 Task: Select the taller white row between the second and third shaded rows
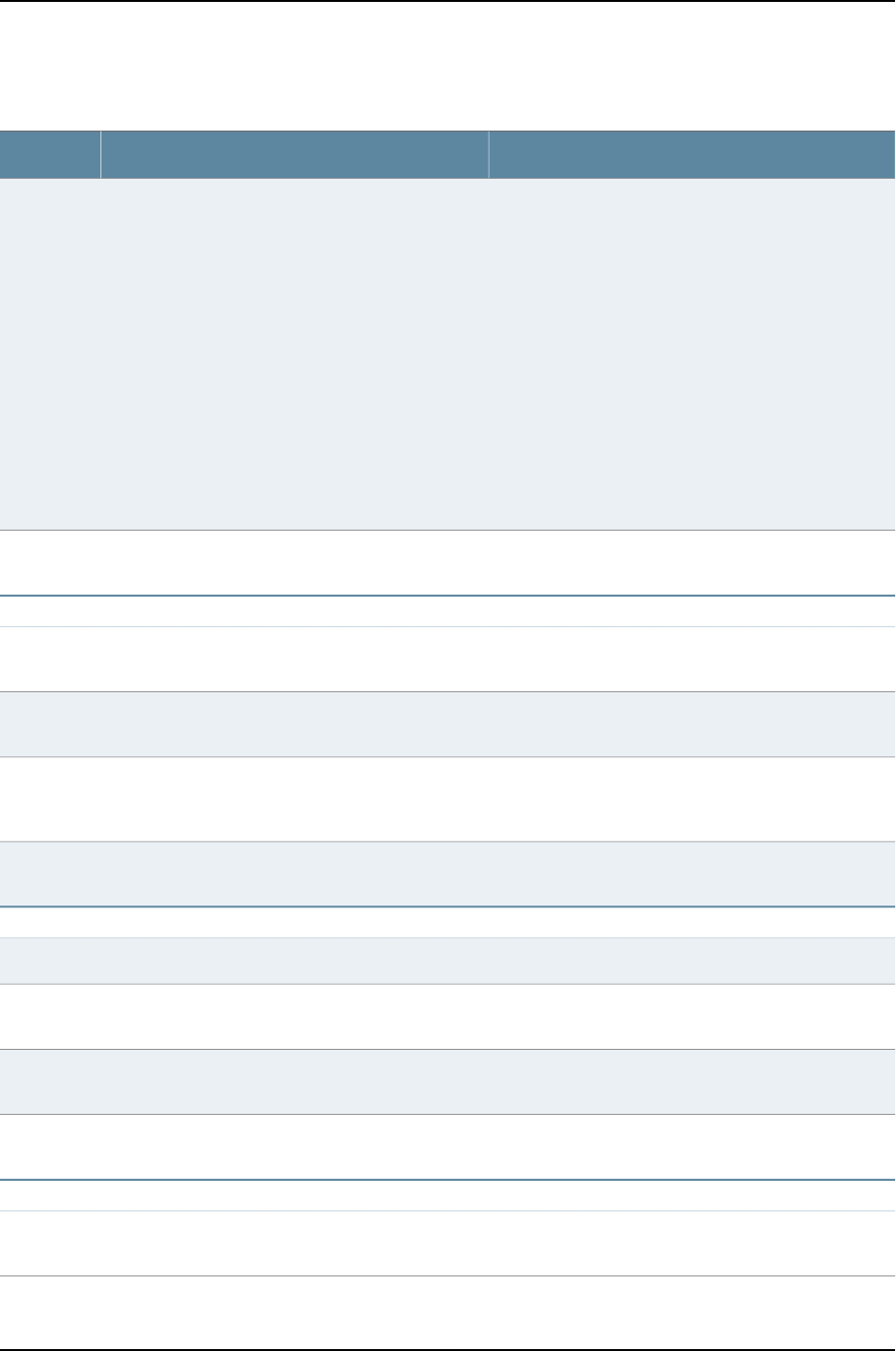[448, 799]
